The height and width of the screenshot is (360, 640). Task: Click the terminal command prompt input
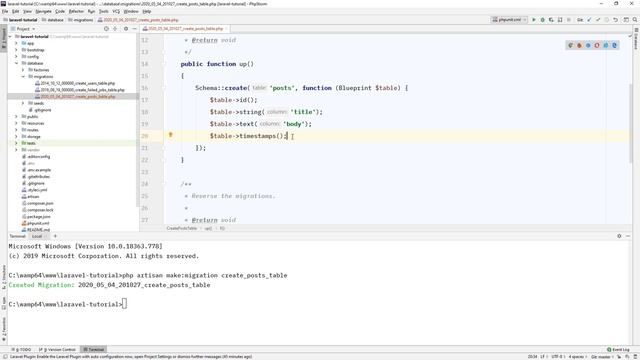coord(124,304)
